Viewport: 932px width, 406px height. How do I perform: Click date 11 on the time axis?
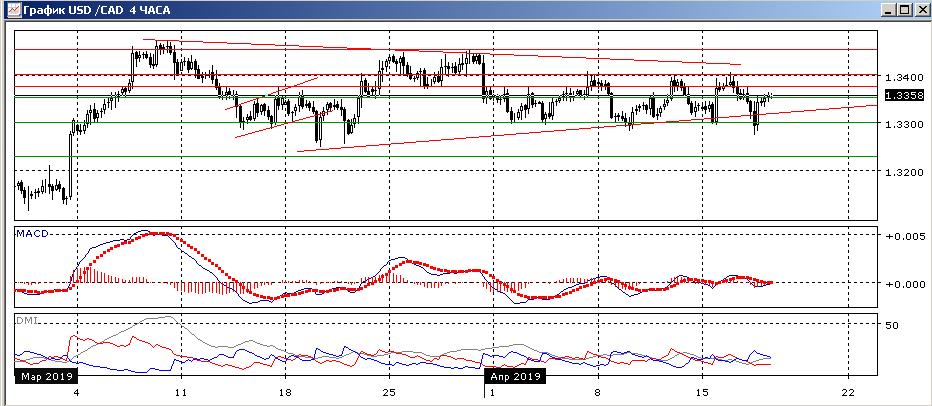point(180,391)
